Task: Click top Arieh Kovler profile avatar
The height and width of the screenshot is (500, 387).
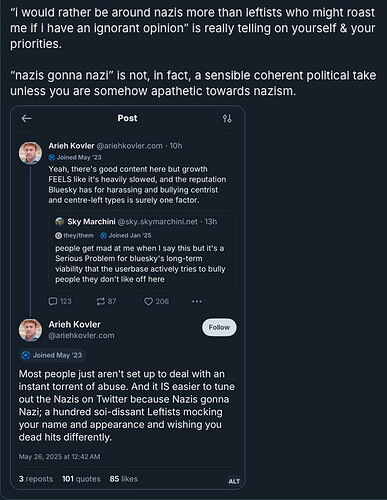Action: [30, 153]
